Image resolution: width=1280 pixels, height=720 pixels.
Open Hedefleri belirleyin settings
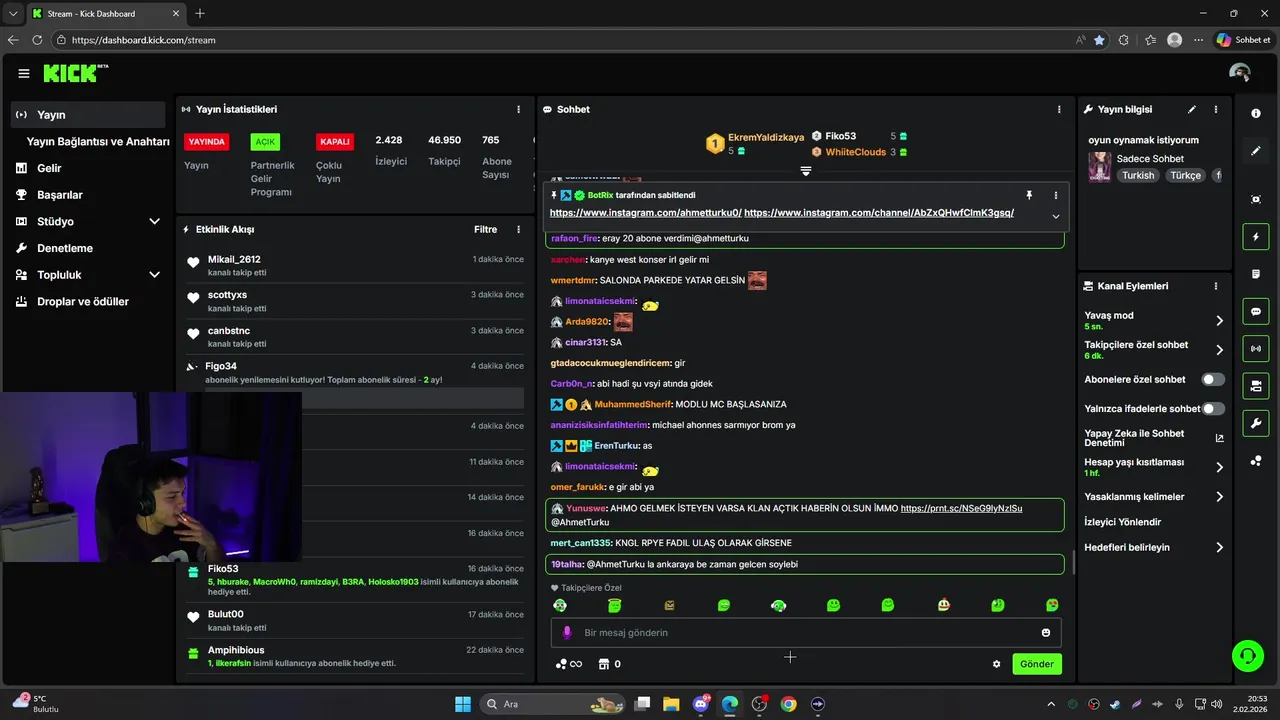pyautogui.click(x=1154, y=547)
